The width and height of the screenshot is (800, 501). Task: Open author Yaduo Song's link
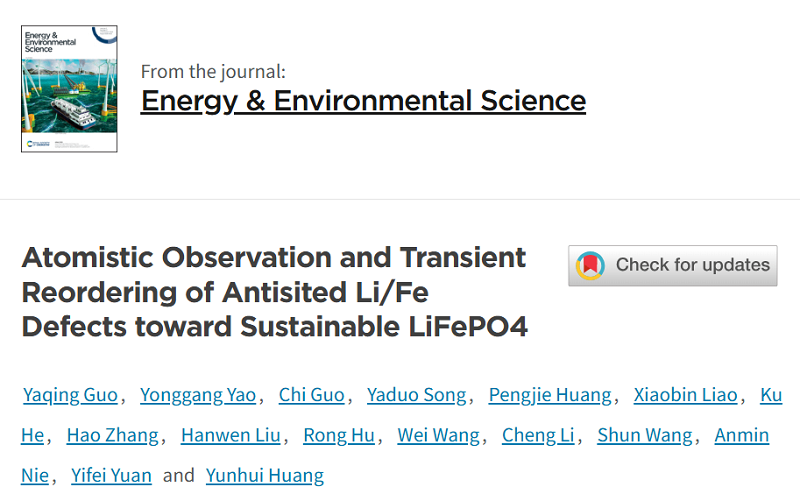pyautogui.click(x=416, y=395)
